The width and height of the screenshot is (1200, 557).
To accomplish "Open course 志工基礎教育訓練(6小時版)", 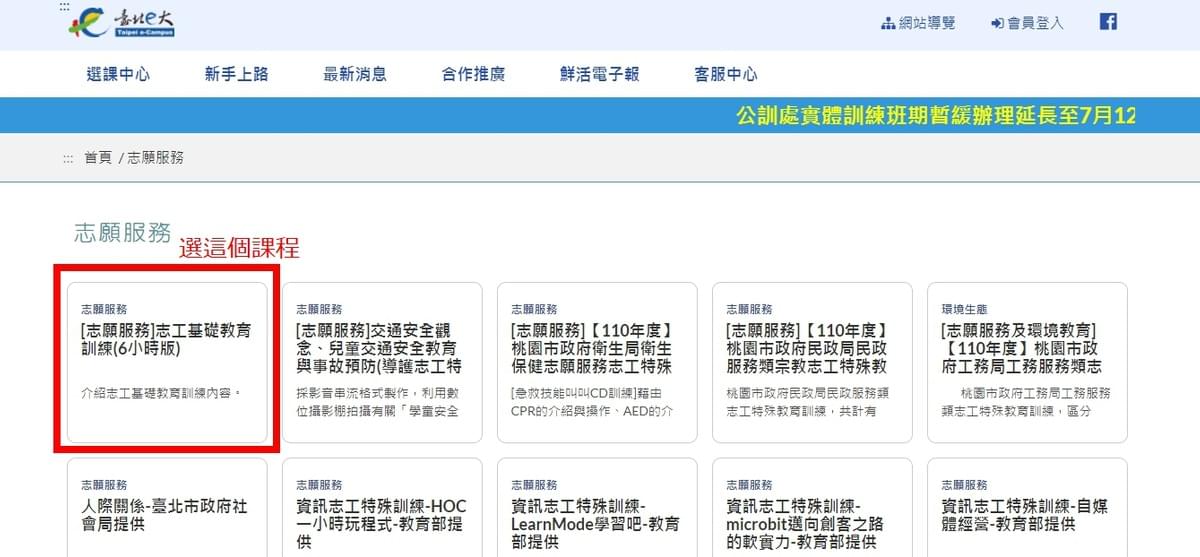I will (166, 339).
